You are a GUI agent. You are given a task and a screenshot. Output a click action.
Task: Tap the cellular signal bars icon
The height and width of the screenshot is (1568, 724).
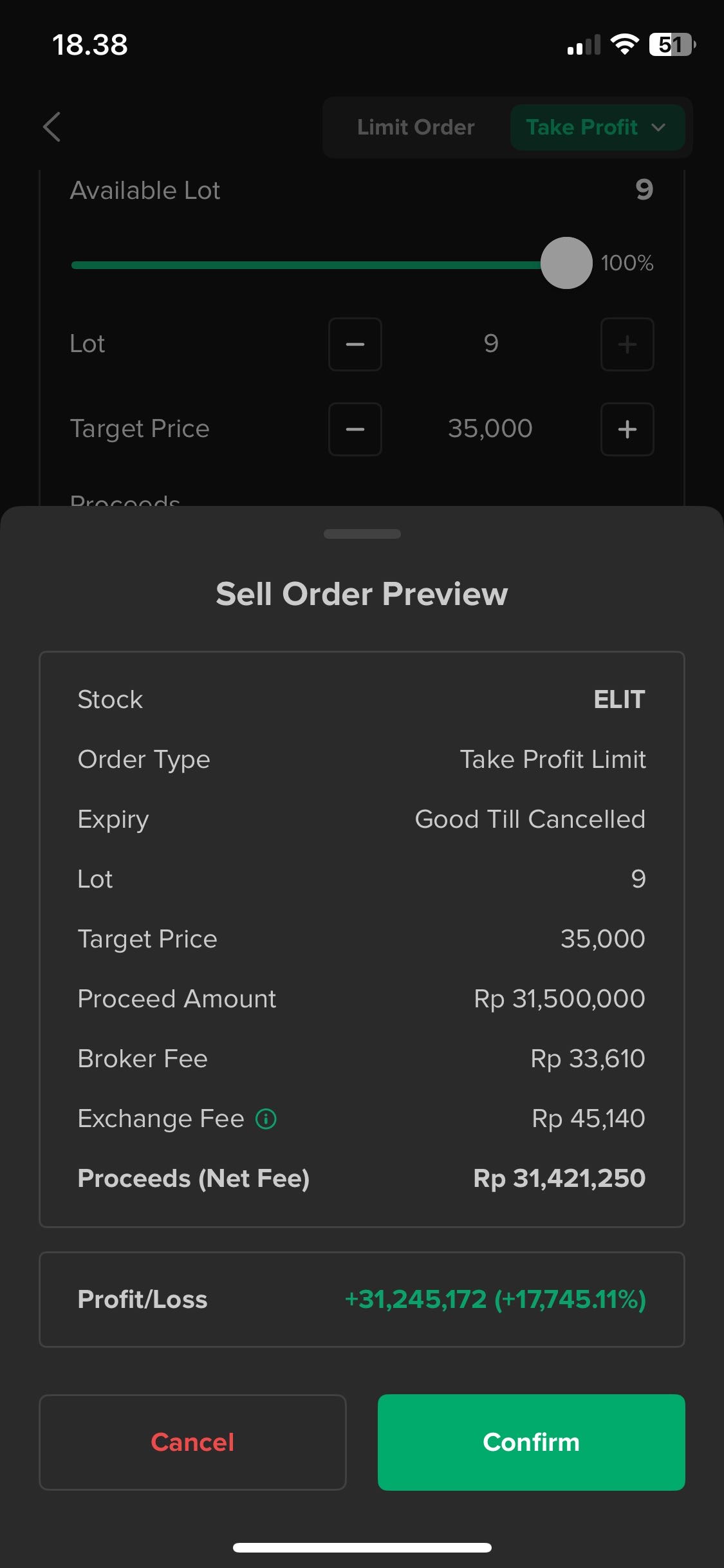[x=584, y=45]
